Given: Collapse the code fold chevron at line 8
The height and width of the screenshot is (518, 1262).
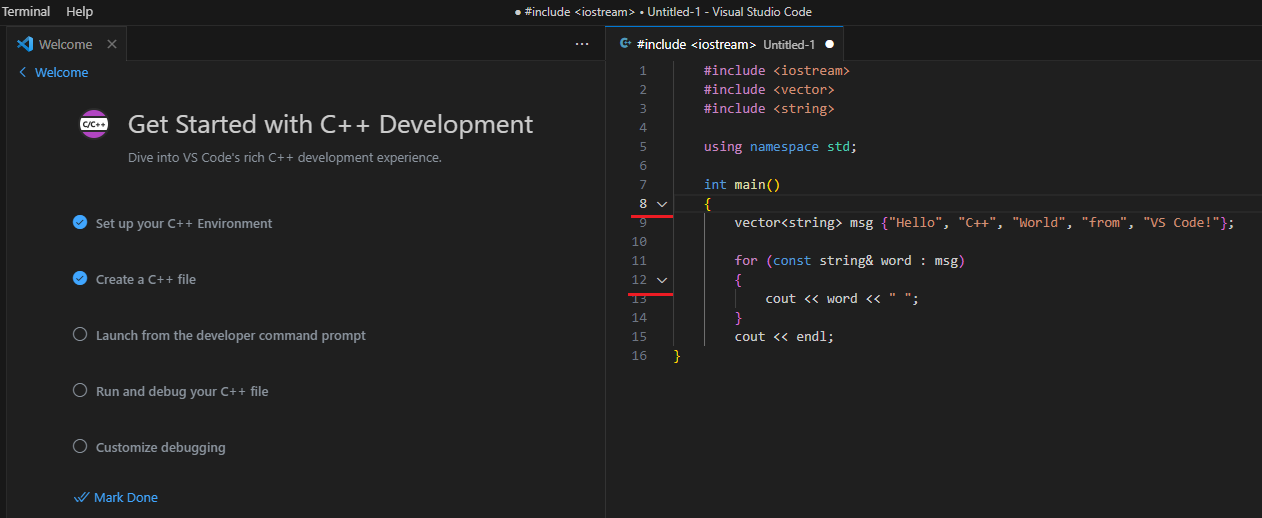Looking at the screenshot, I should click(661, 204).
